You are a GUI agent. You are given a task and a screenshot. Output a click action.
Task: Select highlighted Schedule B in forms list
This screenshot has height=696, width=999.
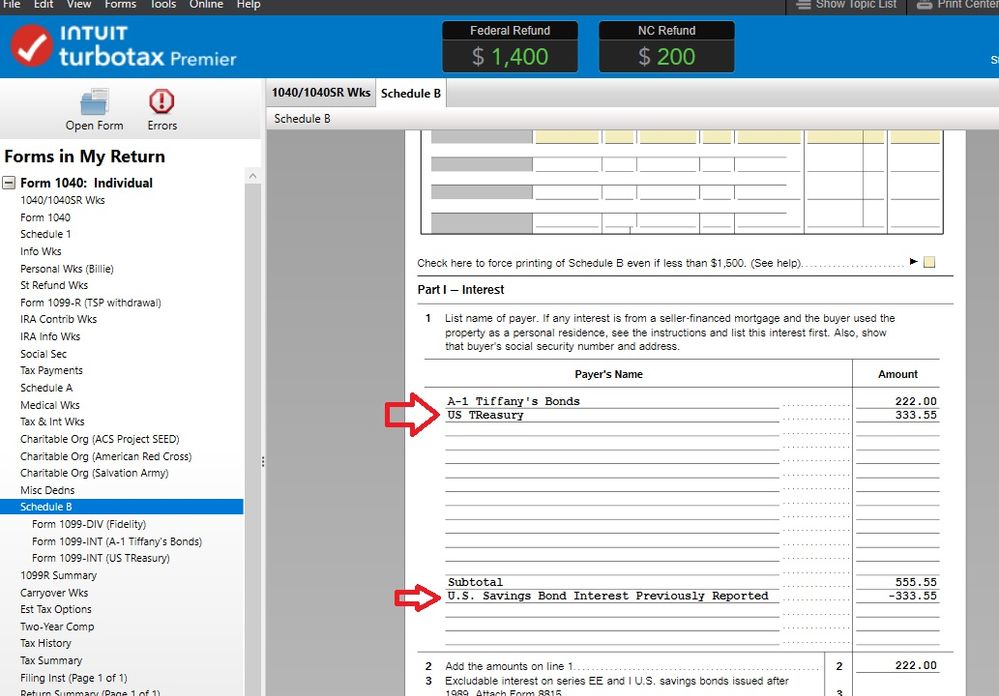click(x=121, y=507)
